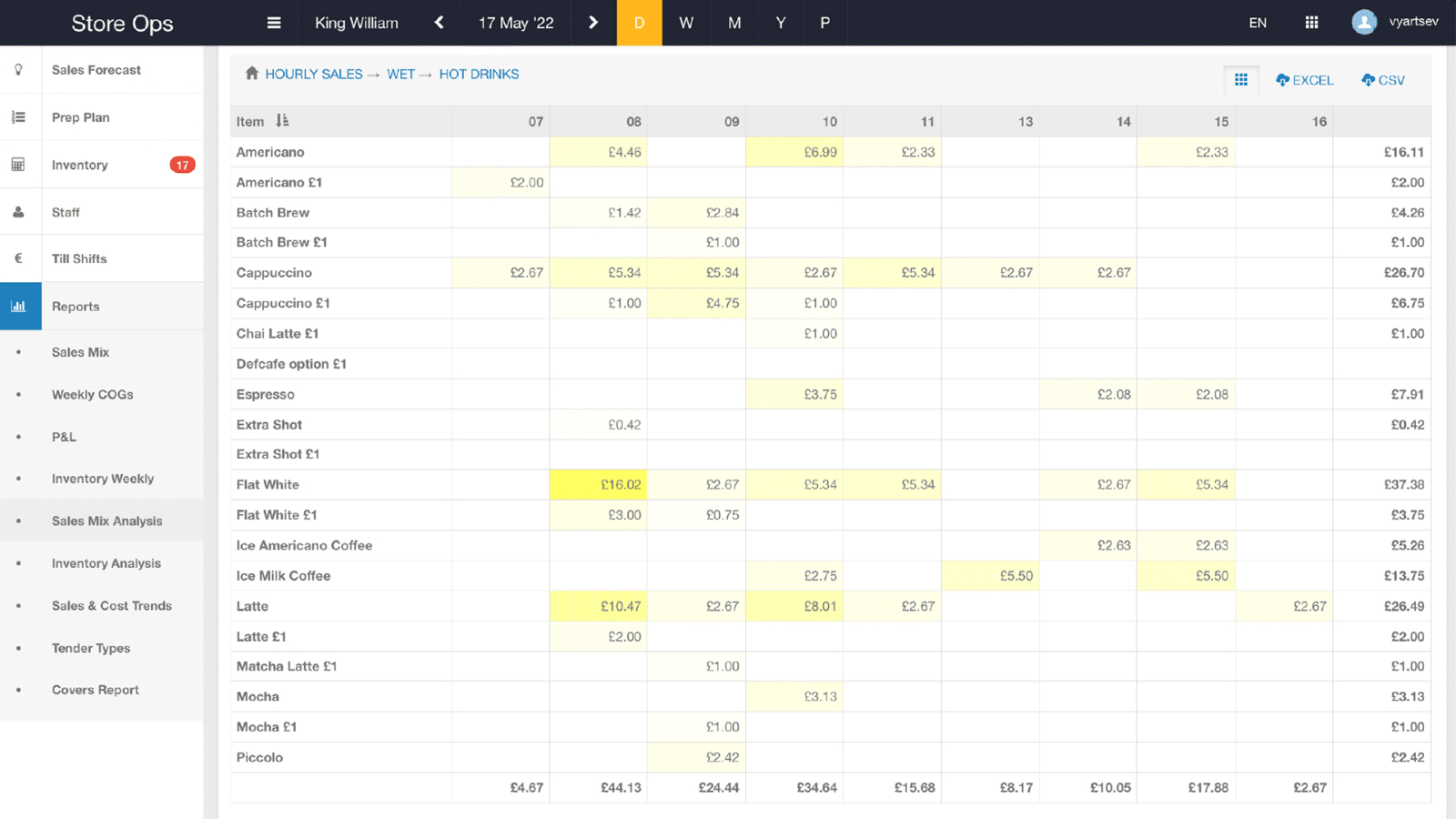Follow the HOURLY SALES breadcrumb link
The height and width of the screenshot is (819, 1456).
click(x=314, y=74)
